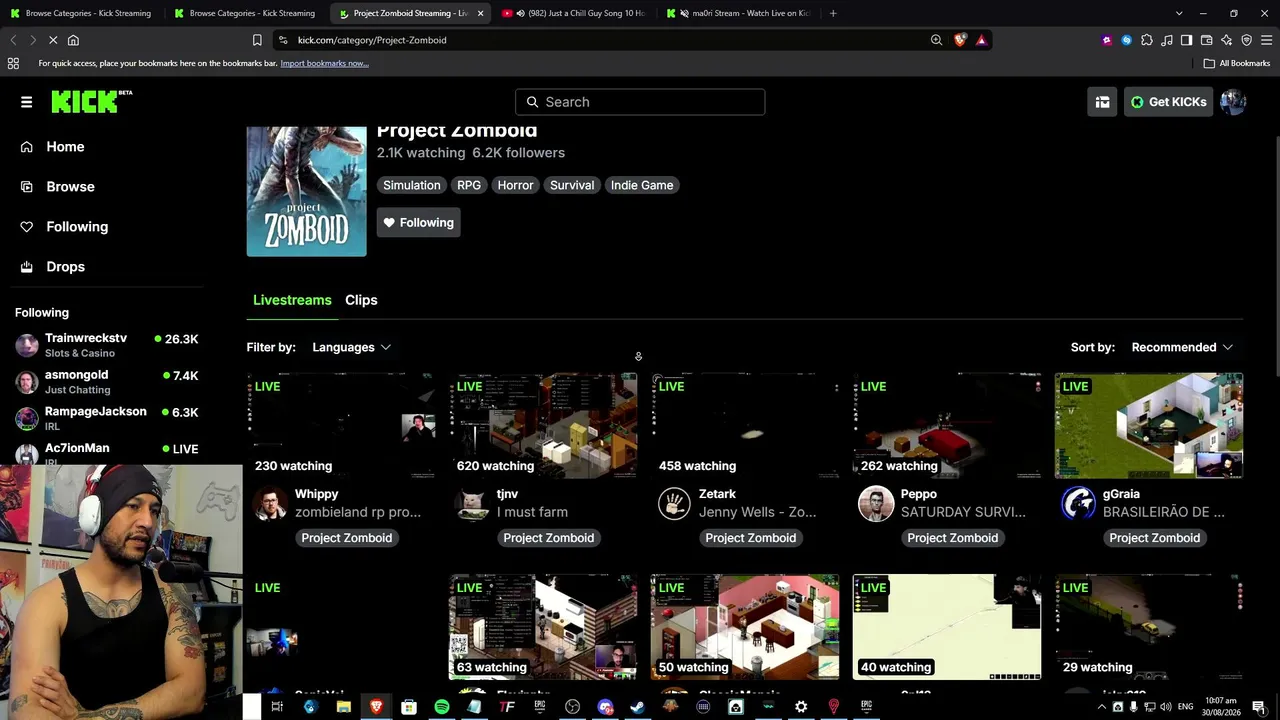Open Browse in Kick sidebar
The width and height of the screenshot is (1280, 720).
click(70, 187)
